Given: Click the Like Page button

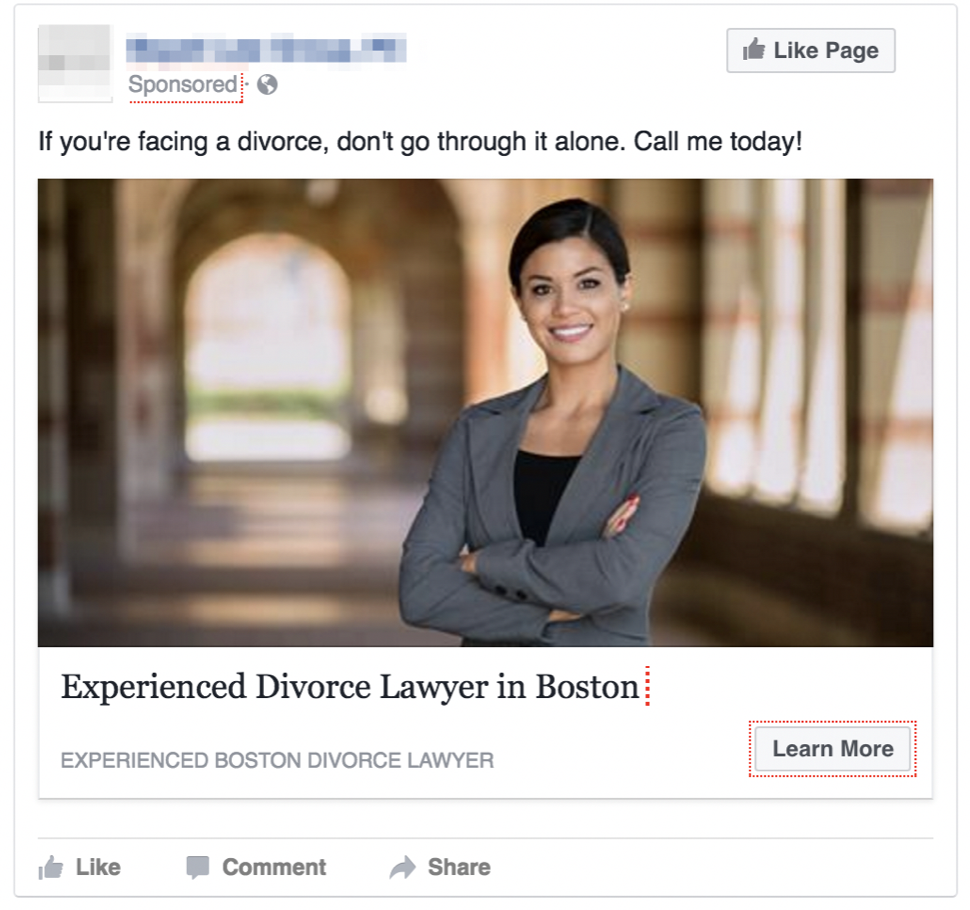Looking at the screenshot, I should click(810, 50).
